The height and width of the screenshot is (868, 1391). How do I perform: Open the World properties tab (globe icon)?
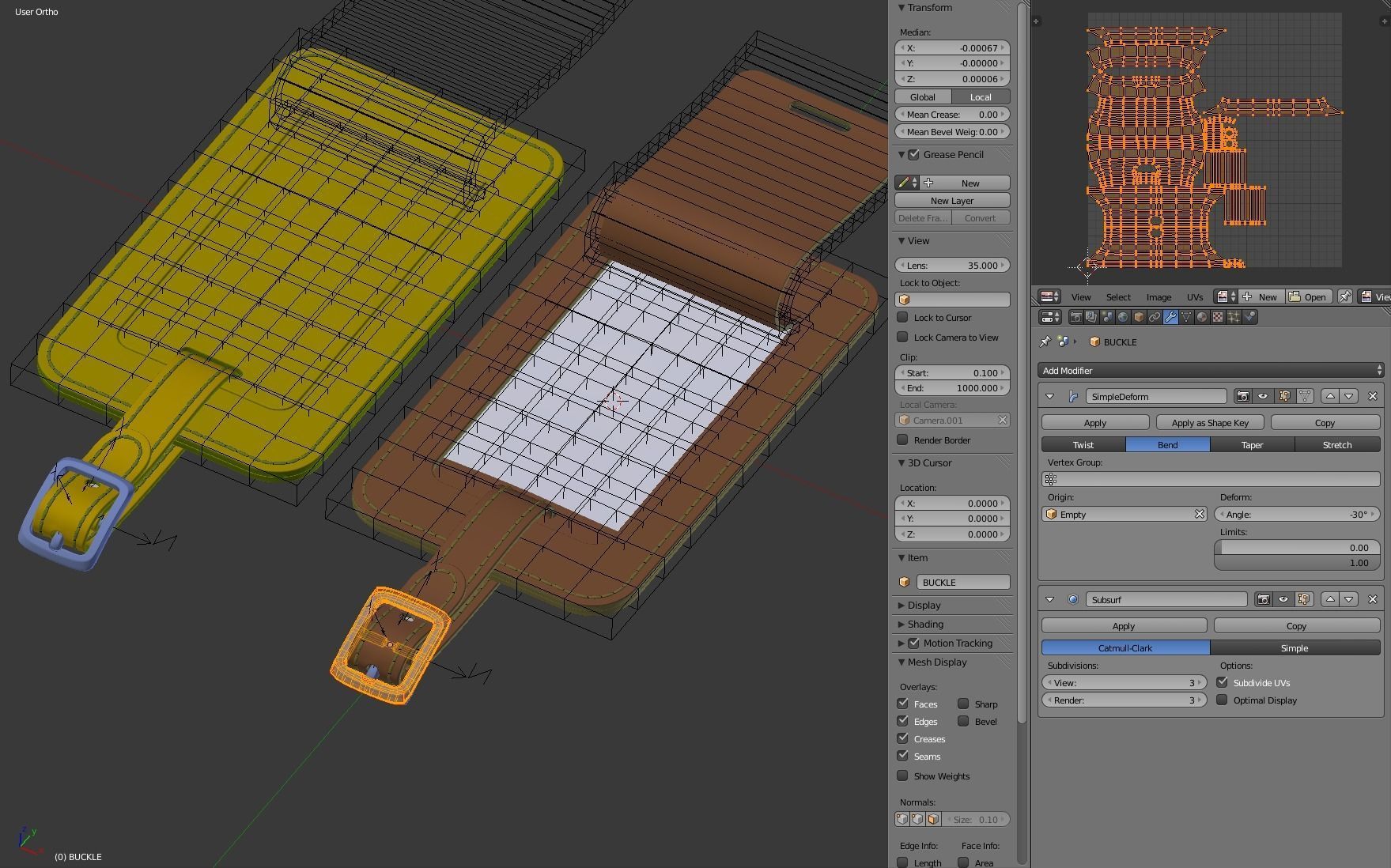coord(1123,317)
